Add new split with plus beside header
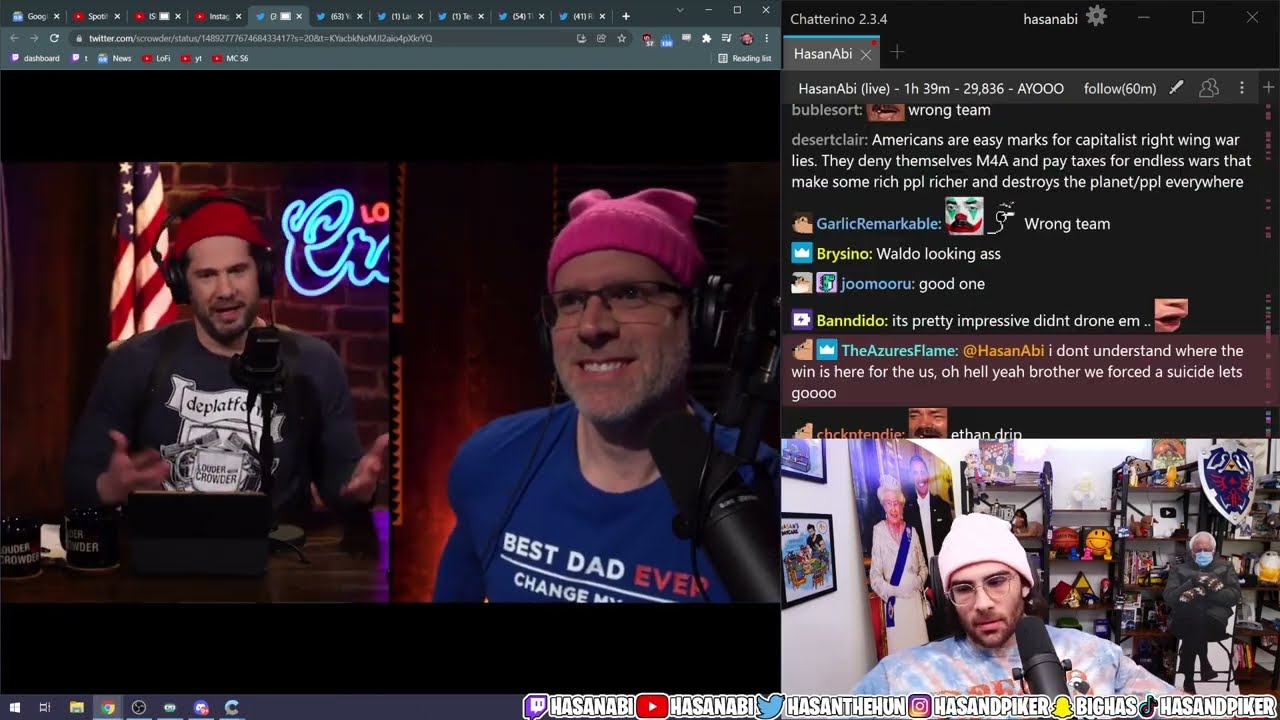Viewport: 1280px width, 720px height. (1268, 88)
